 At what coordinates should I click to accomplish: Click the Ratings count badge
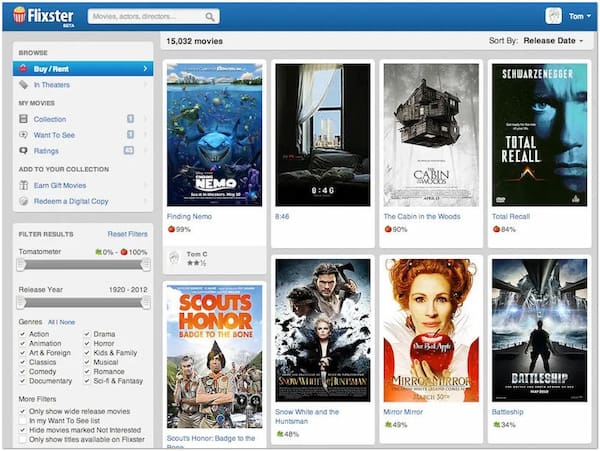[x=129, y=150]
